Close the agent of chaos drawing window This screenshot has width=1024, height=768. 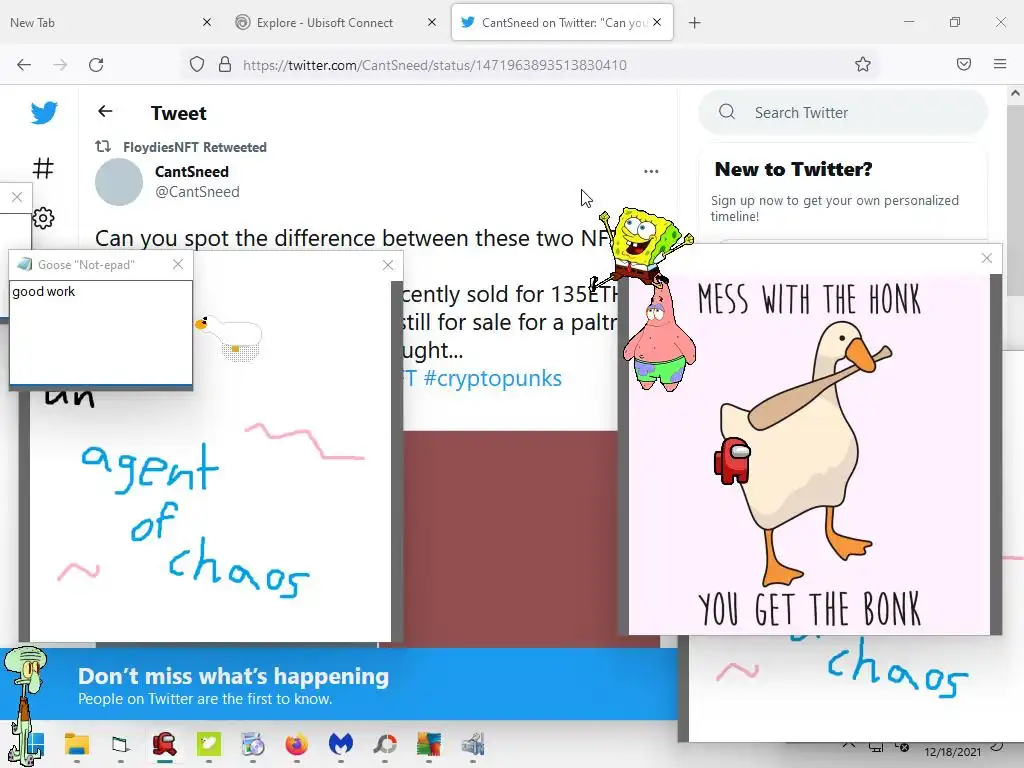388,265
